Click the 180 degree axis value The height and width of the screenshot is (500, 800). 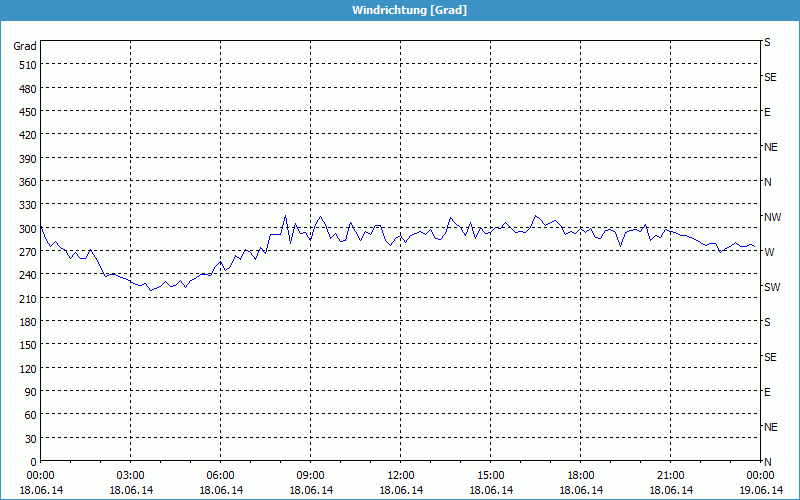pyautogui.click(x=26, y=321)
